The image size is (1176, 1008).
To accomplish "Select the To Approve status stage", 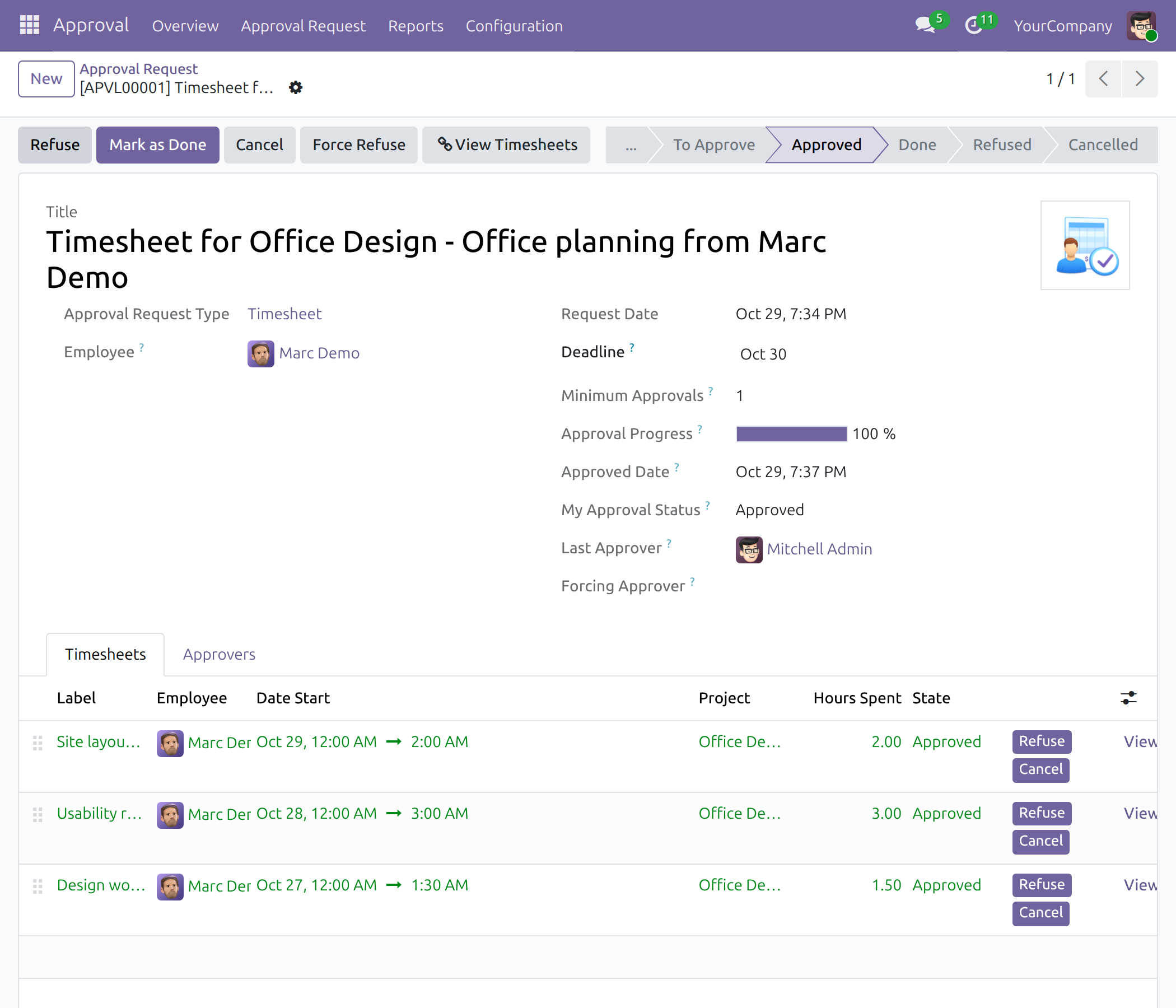I will tap(713, 144).
